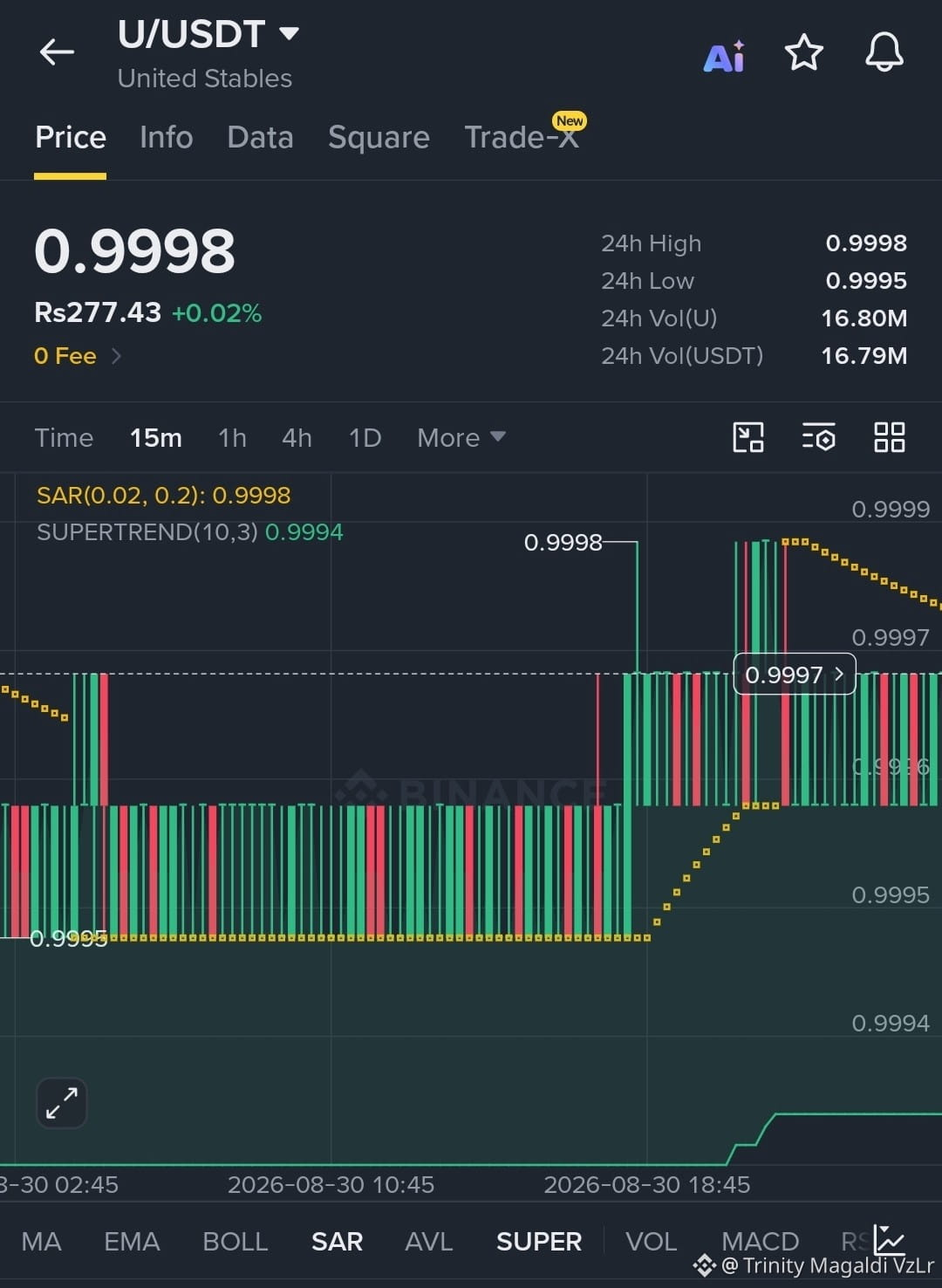
Task: Open the U/USDT pair selector dropdown
Action: pyautogui.click(x=208, y=35)
